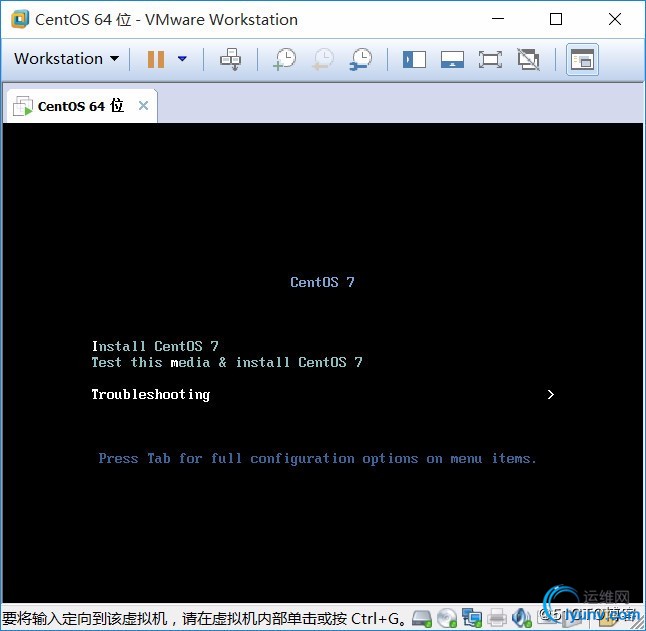
Task: Click the CD/DVD drive status icon
Action: (447, 618)
